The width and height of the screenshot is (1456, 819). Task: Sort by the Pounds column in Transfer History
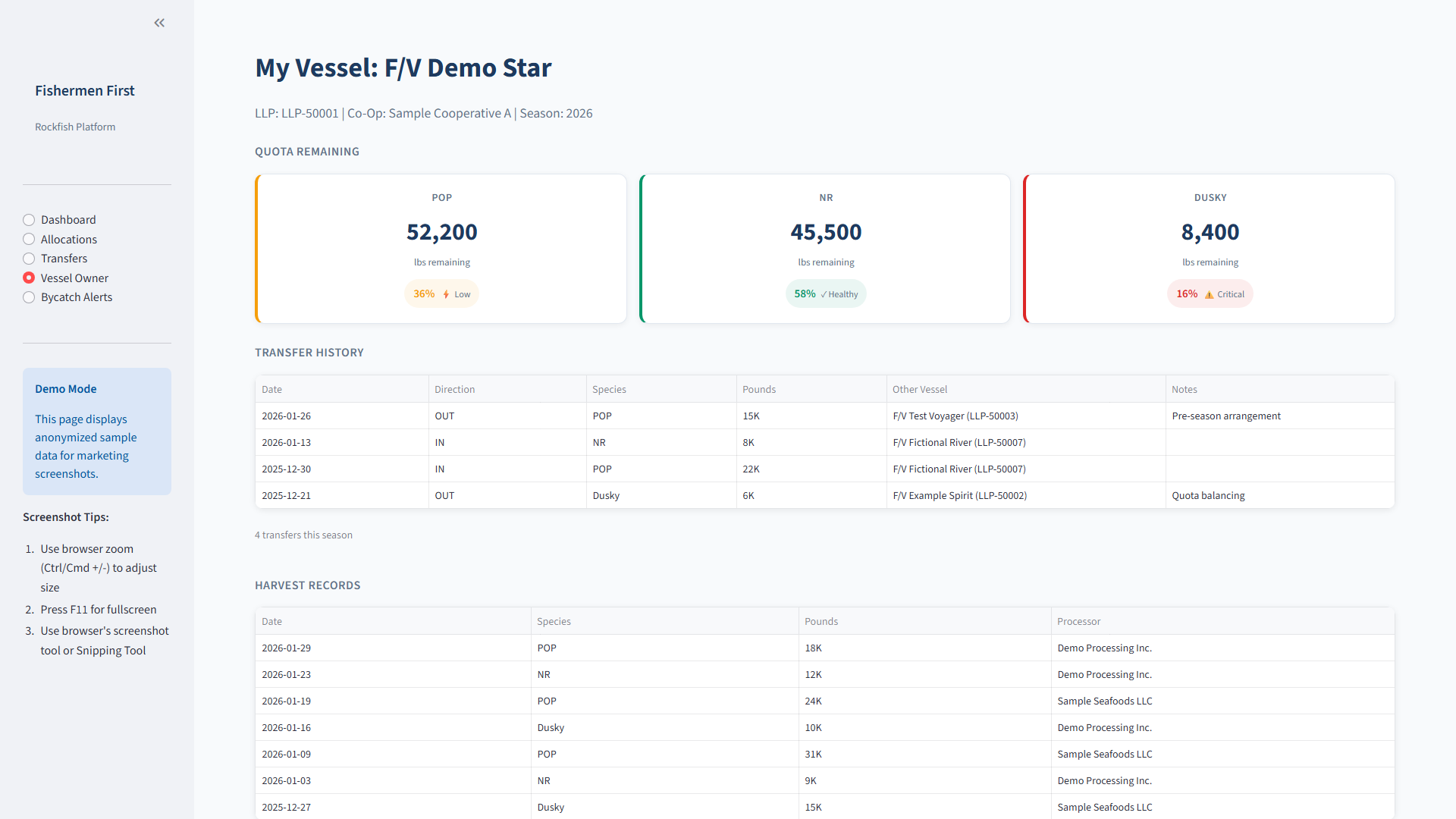pyautogui.click(x=759, y=388)
